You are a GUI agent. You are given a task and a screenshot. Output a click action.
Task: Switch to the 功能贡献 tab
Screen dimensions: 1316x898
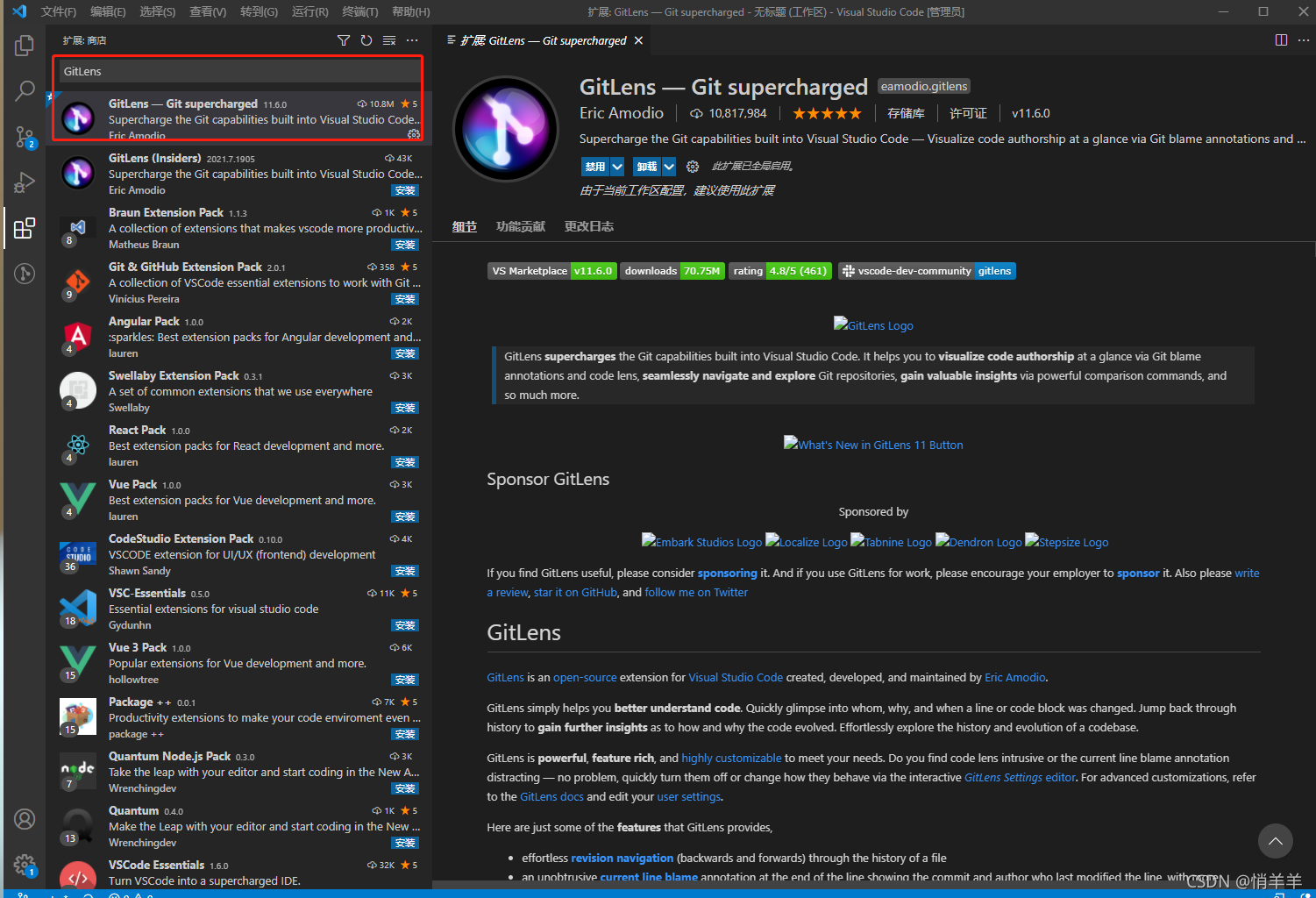pyautogui.click(x=521, y=226)
